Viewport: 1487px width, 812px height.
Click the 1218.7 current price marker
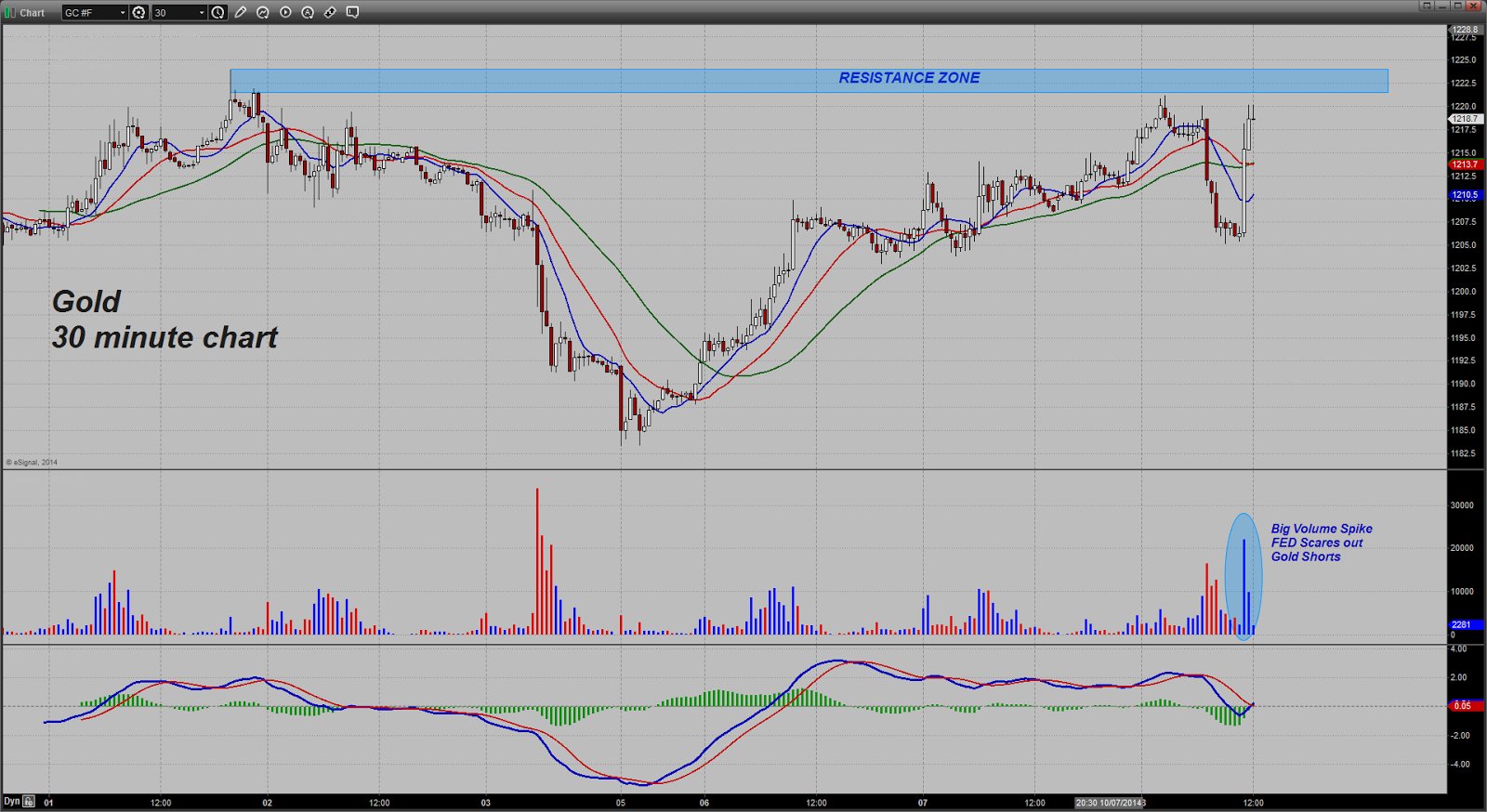[x=1465, y=119]
